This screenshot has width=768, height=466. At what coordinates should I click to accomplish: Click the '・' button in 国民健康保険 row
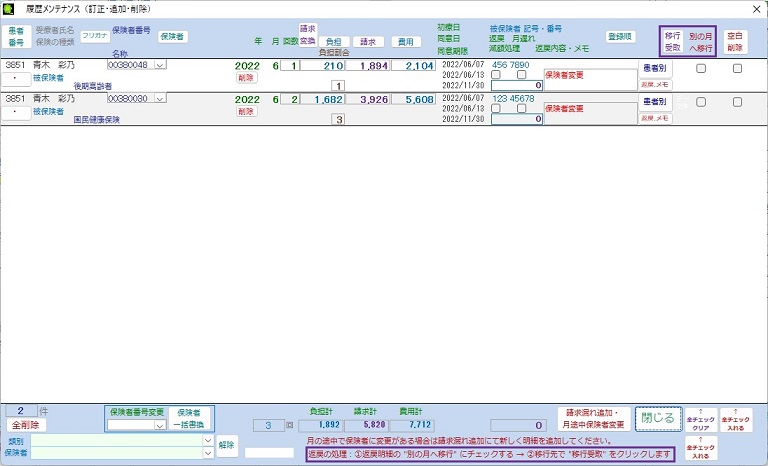(x=16, y=113)
